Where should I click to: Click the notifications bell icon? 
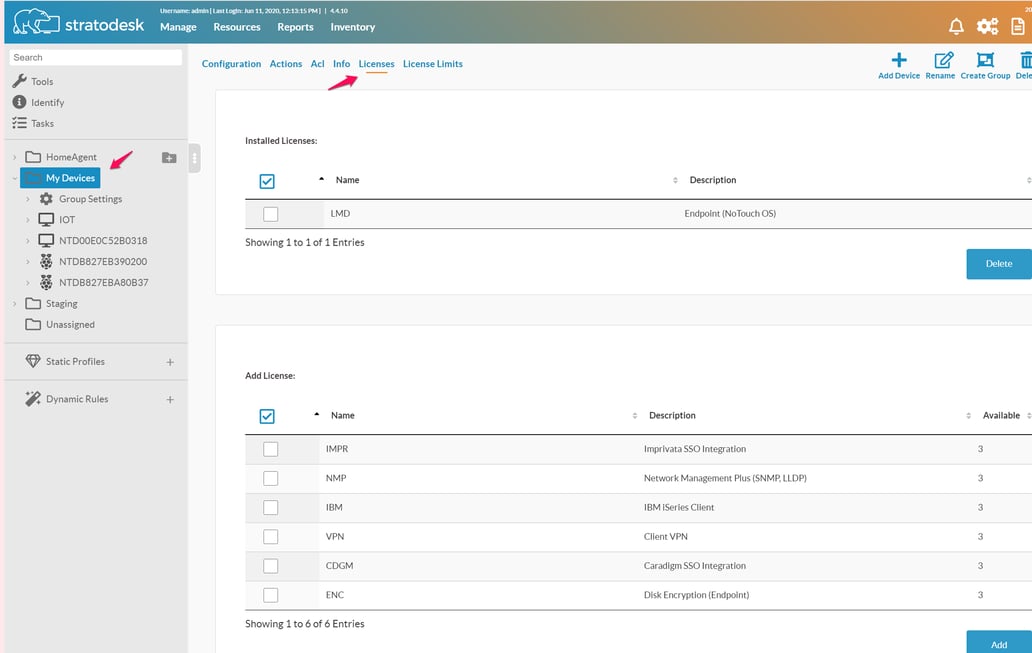coord(956,27)
